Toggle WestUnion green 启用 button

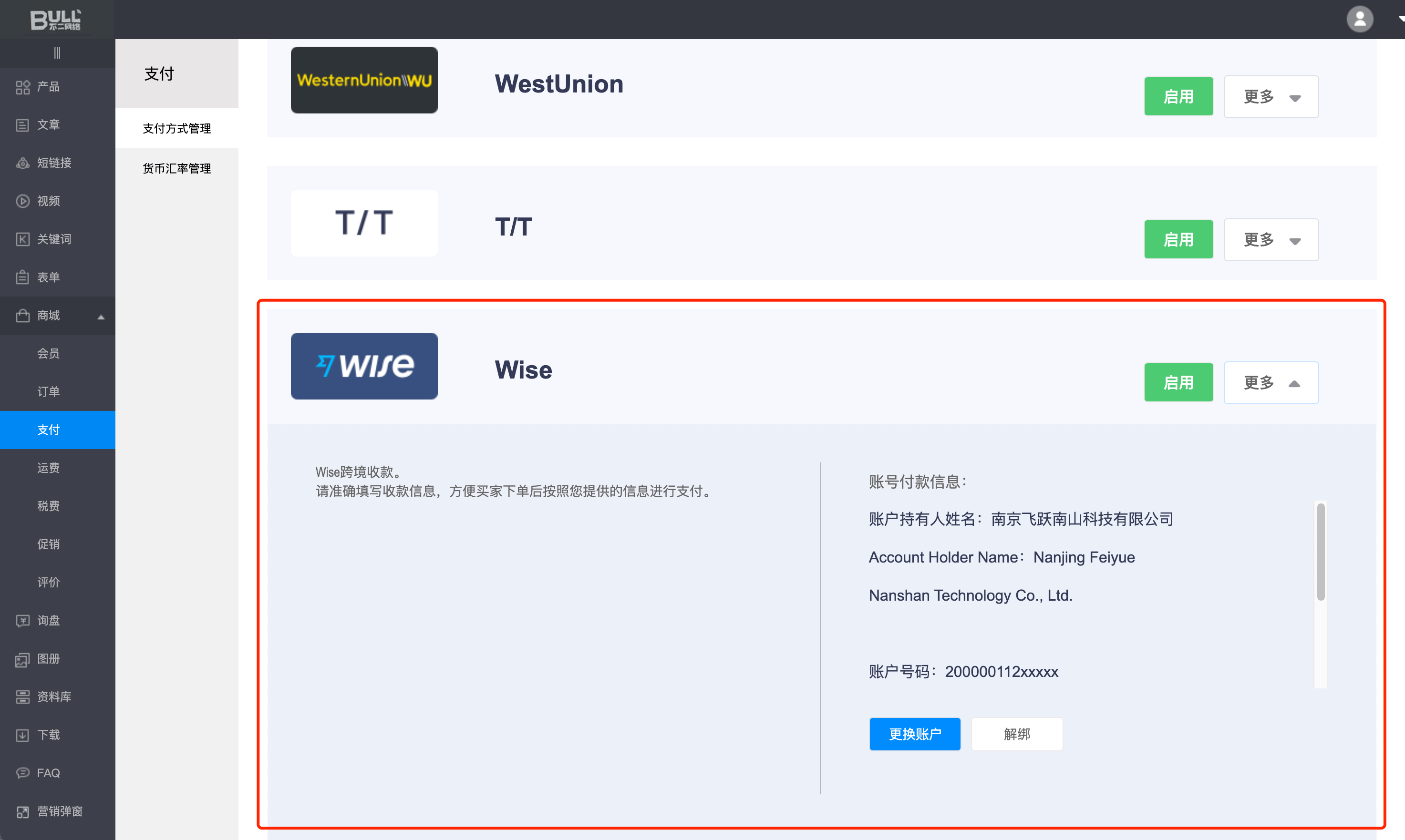point(1178,97)
